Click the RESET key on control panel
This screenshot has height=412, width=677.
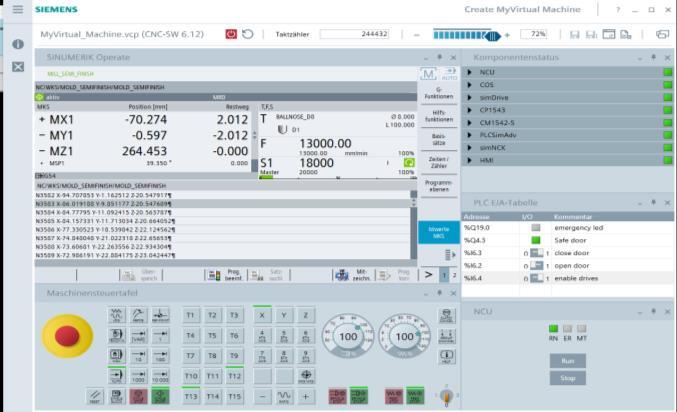coord(95,396)
